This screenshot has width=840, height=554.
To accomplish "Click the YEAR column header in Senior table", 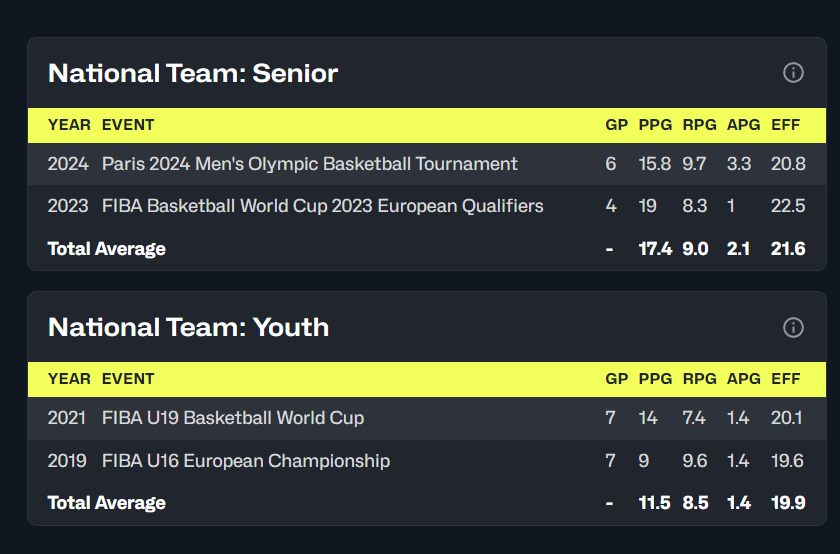I will tap(69, 125).
